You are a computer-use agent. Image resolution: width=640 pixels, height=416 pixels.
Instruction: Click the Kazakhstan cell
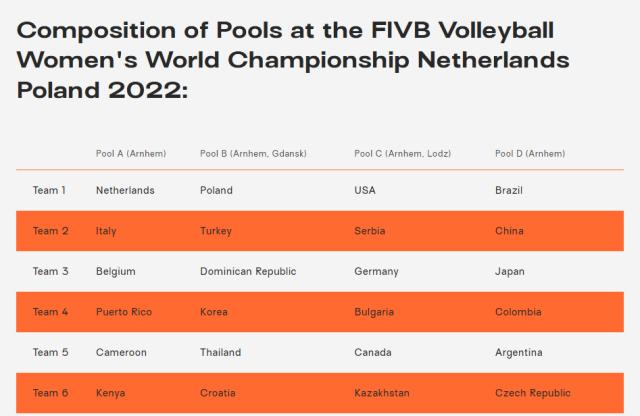(x=382, y=393)
